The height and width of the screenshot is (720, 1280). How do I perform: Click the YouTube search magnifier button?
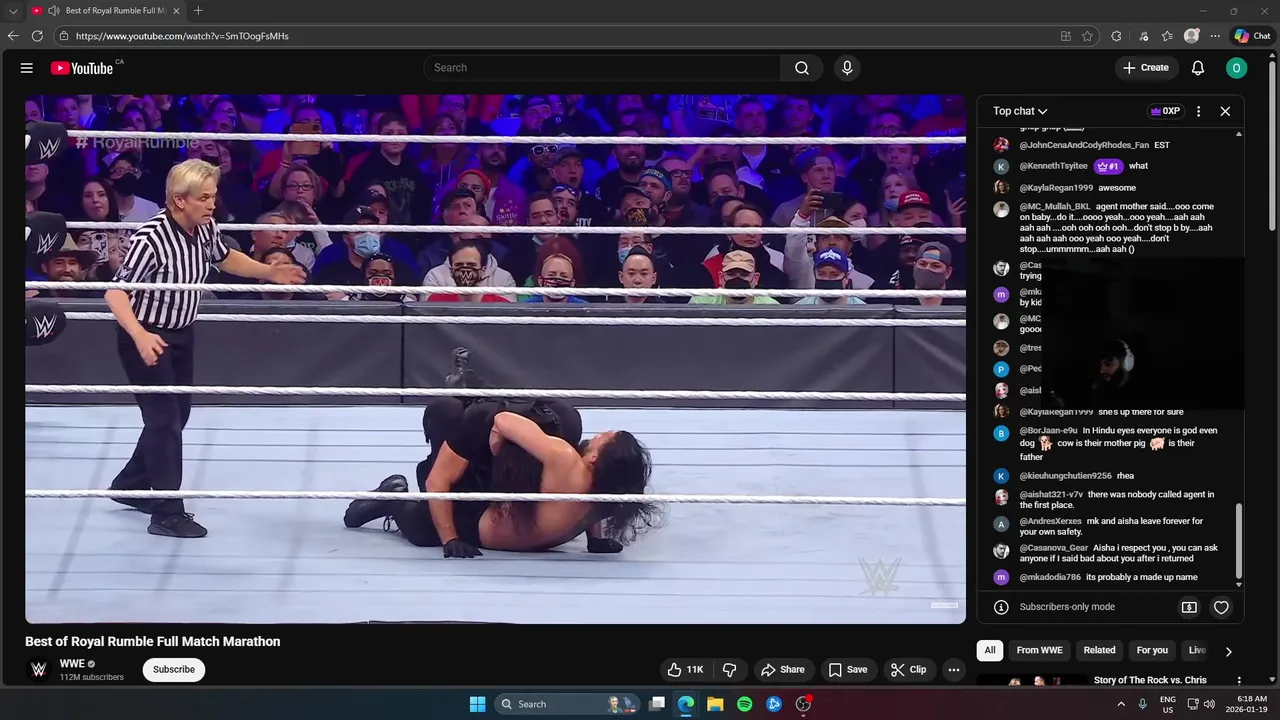(802, 68)
